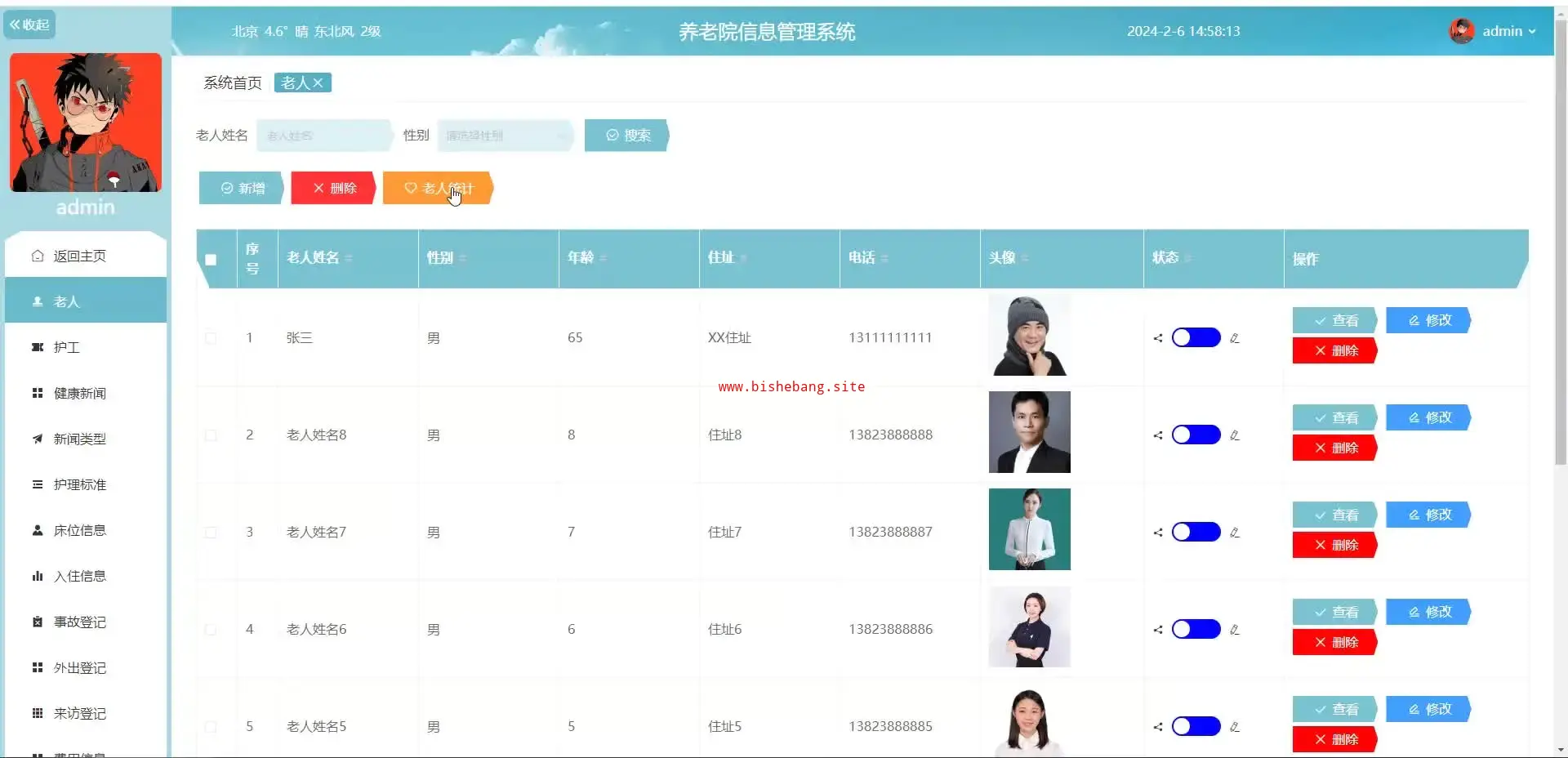Click the sort icon on the 年龄 column header

[x=604, y=258]
